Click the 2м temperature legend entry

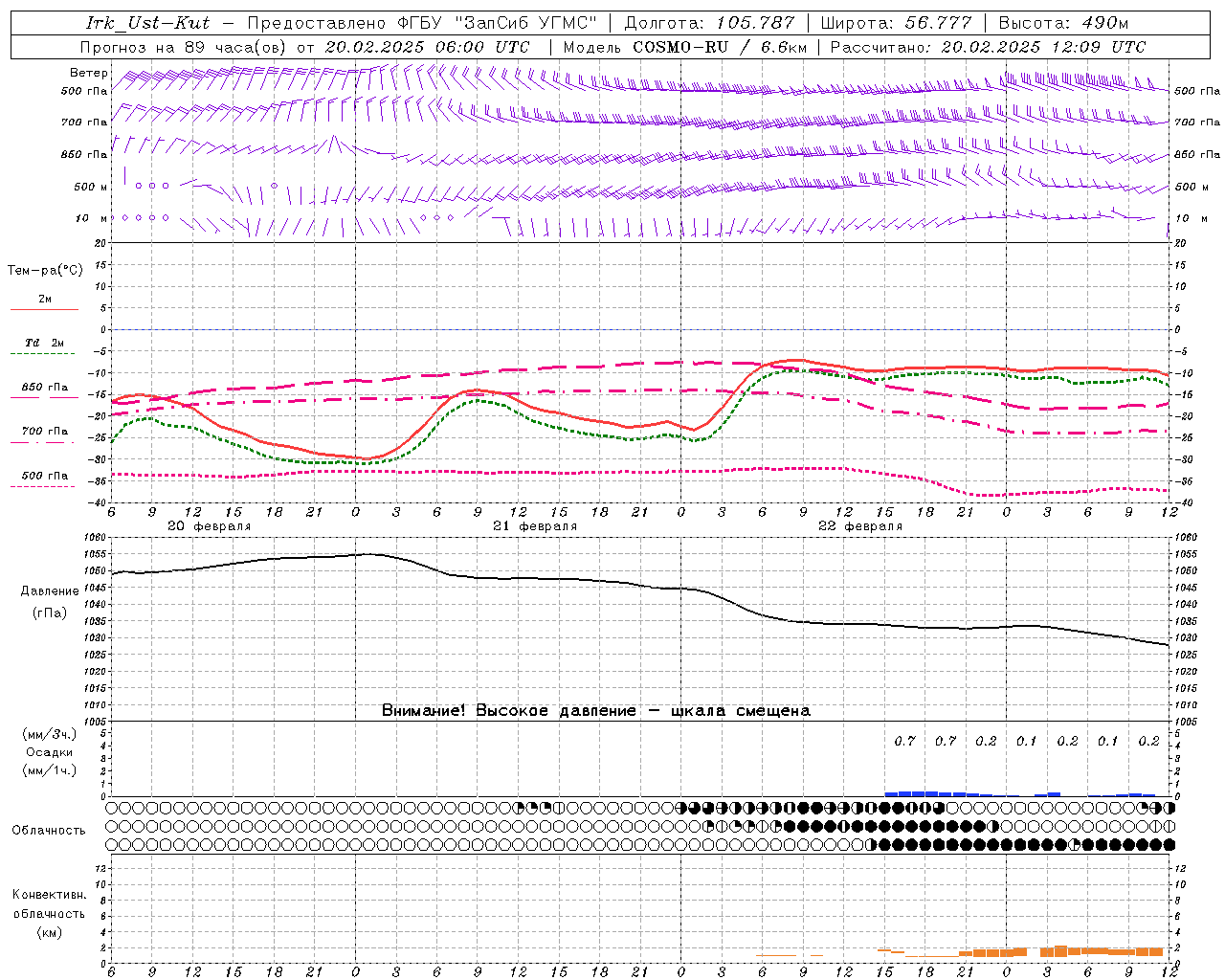[45, 300]
